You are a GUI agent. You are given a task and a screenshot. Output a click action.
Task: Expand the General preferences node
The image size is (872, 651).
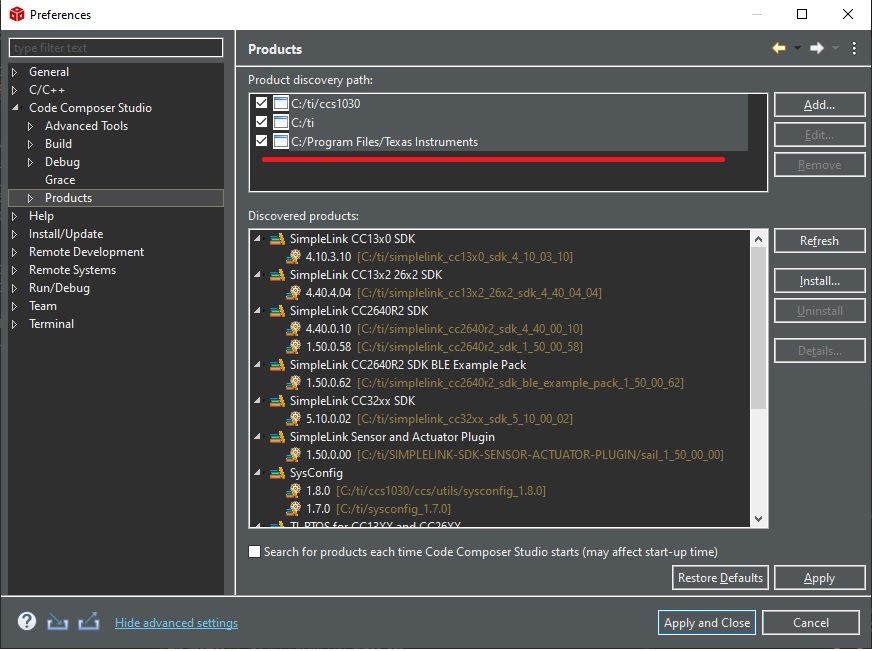click(x=14, y=72)
